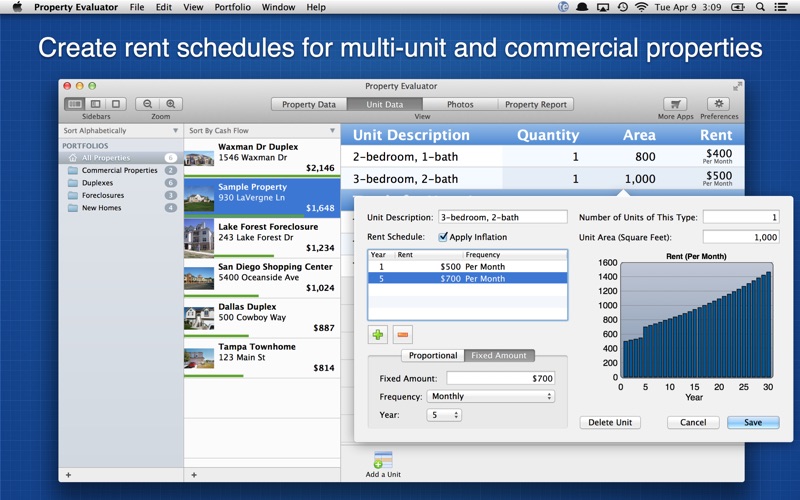Open the Apple menu
Viewport: 800px width, 500px height.
coord(17,7)
